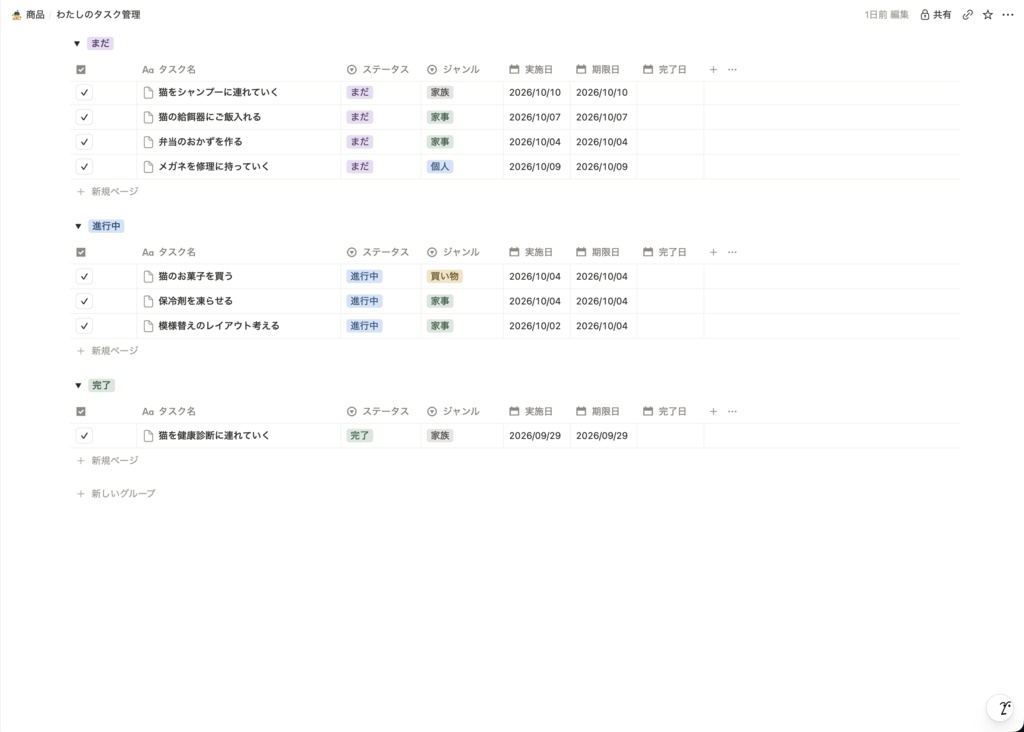Screen dimensions: 1024x732
Task: Copy the page link using the link icon
Action: coord(968,14)
